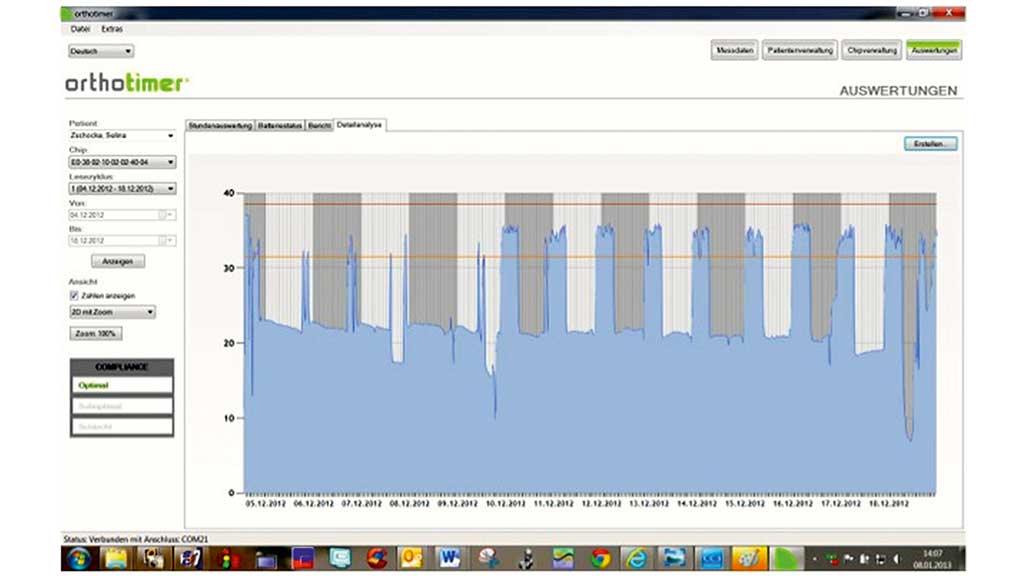The width and height of the screenshot is (1024, 576).
Task: Launch Microsoft Word from the taskbar
Action: point(447,558)
